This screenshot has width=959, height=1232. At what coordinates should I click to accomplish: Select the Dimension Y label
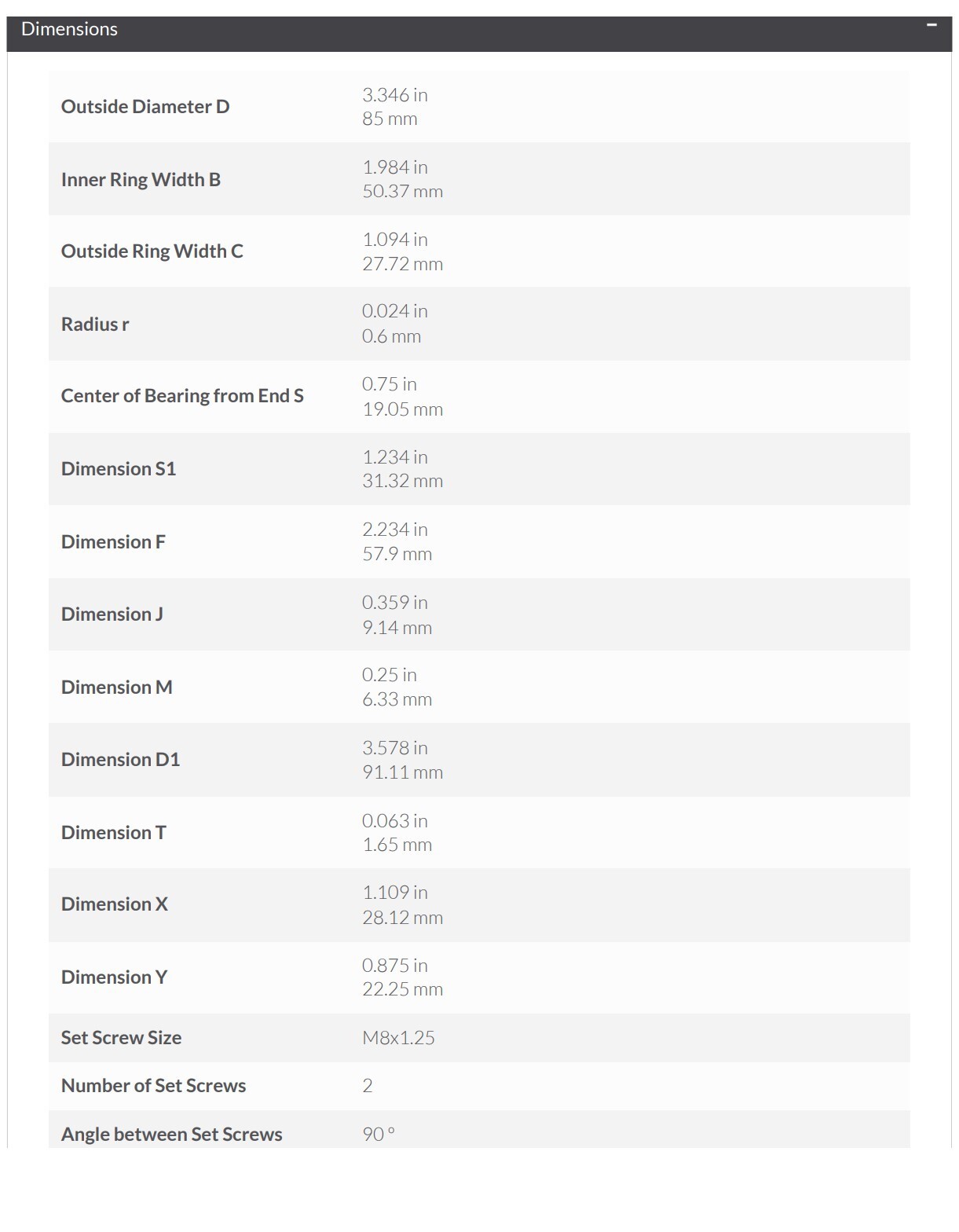tap(115, 977)
